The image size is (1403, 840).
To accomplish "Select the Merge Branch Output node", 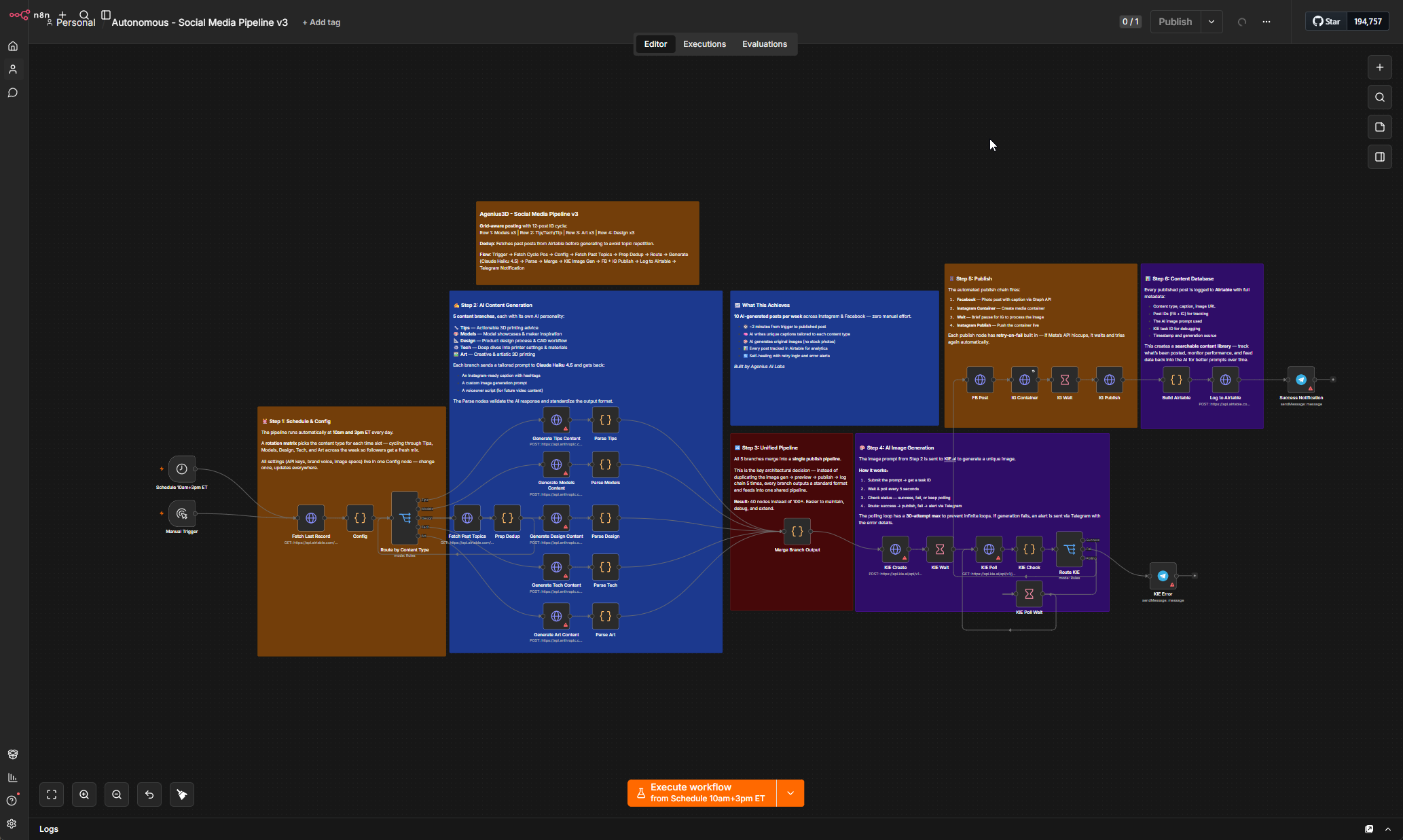I will pyautogui.click(x=797, y=532).
